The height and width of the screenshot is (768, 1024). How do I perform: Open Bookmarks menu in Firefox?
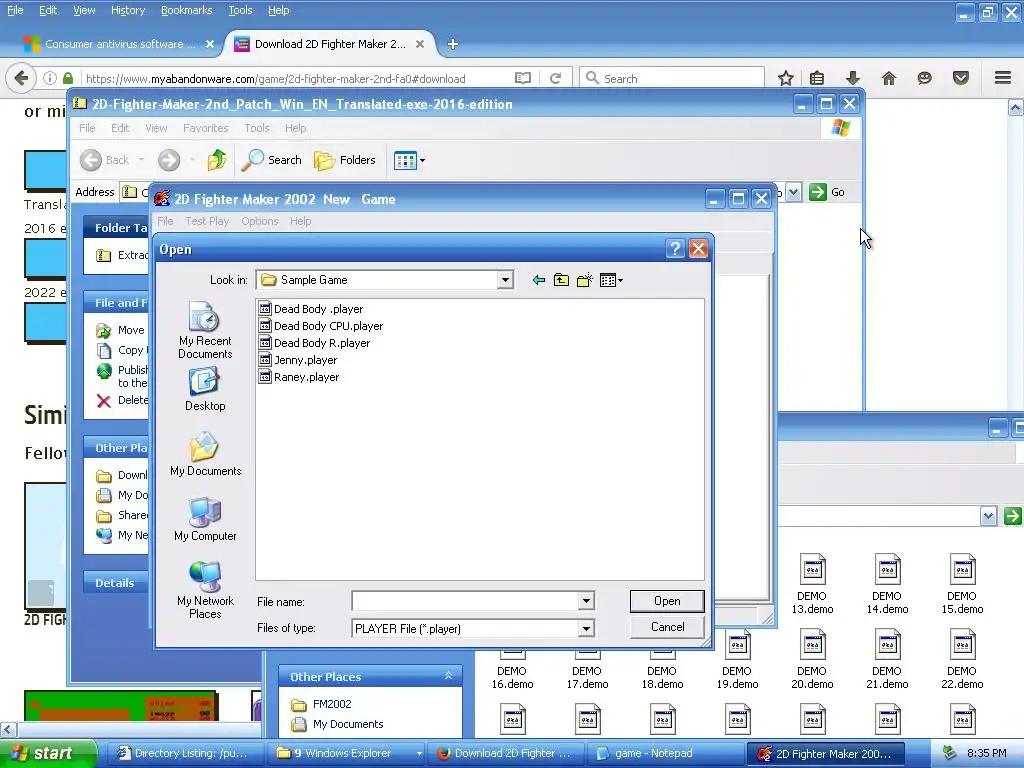(186, 10)
